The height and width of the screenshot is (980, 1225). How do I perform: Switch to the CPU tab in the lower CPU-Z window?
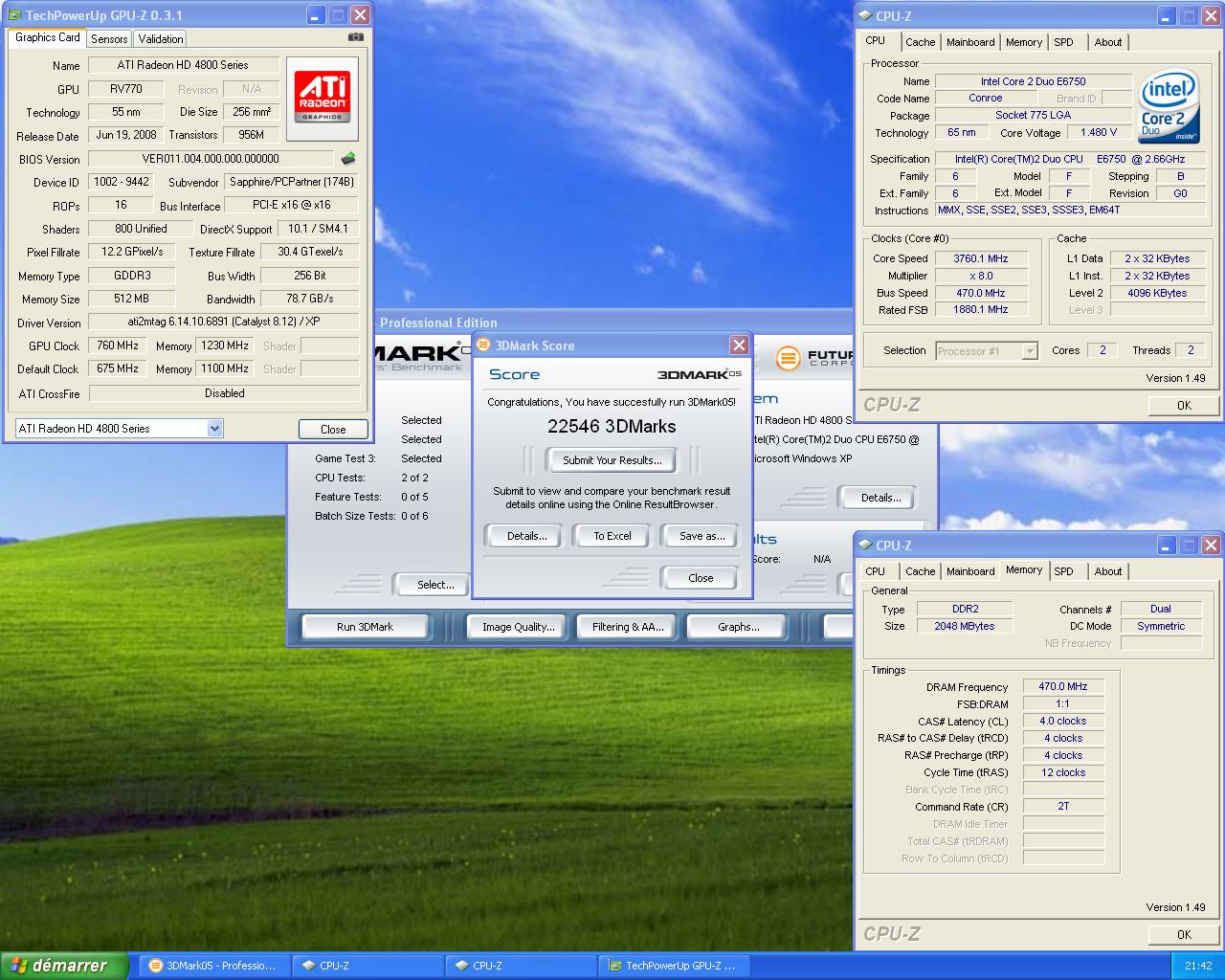coord(875,571)
